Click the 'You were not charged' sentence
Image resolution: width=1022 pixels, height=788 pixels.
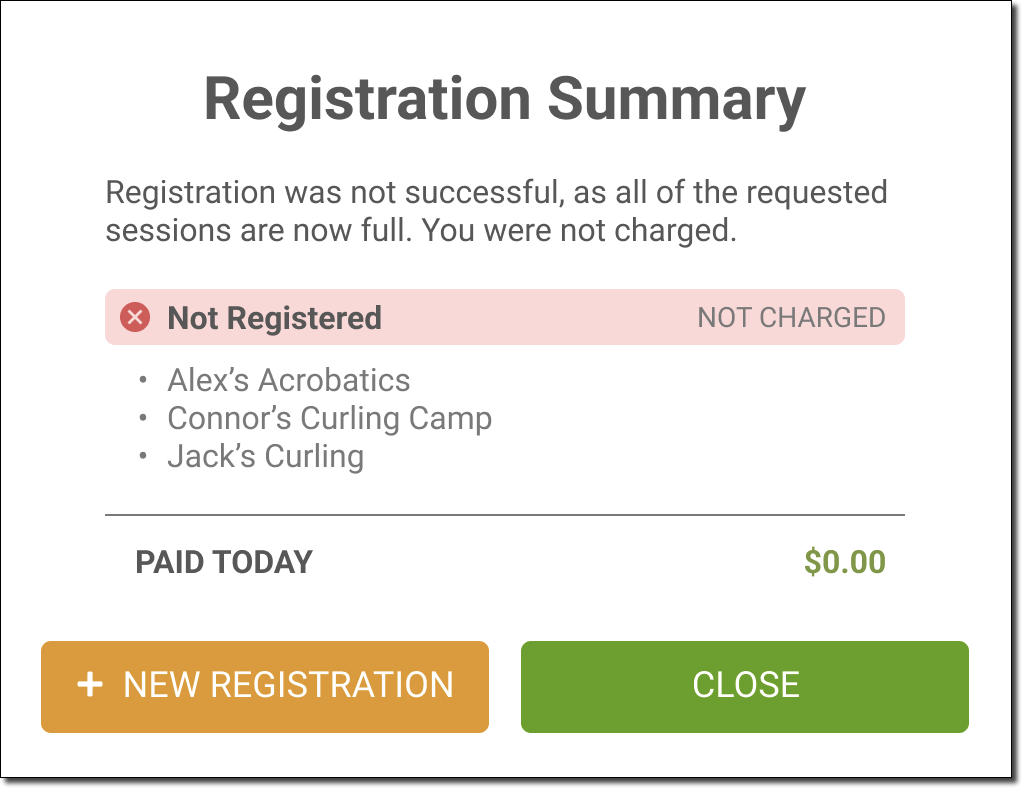[578, 231]
